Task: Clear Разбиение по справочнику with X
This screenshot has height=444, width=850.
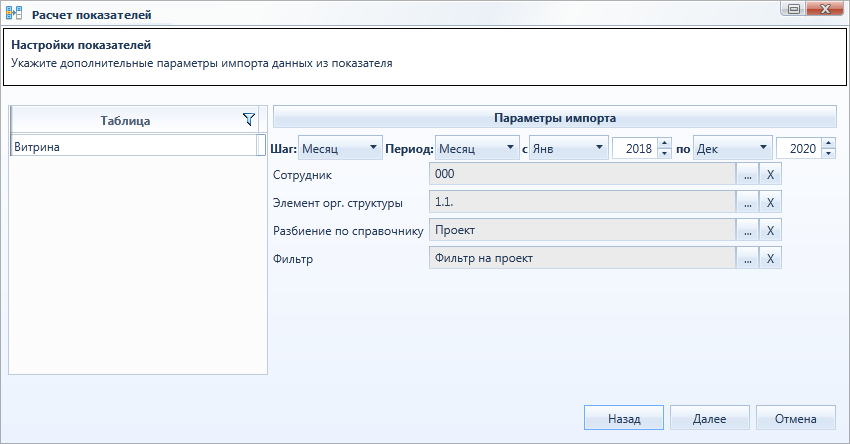Action: [770, 230]
